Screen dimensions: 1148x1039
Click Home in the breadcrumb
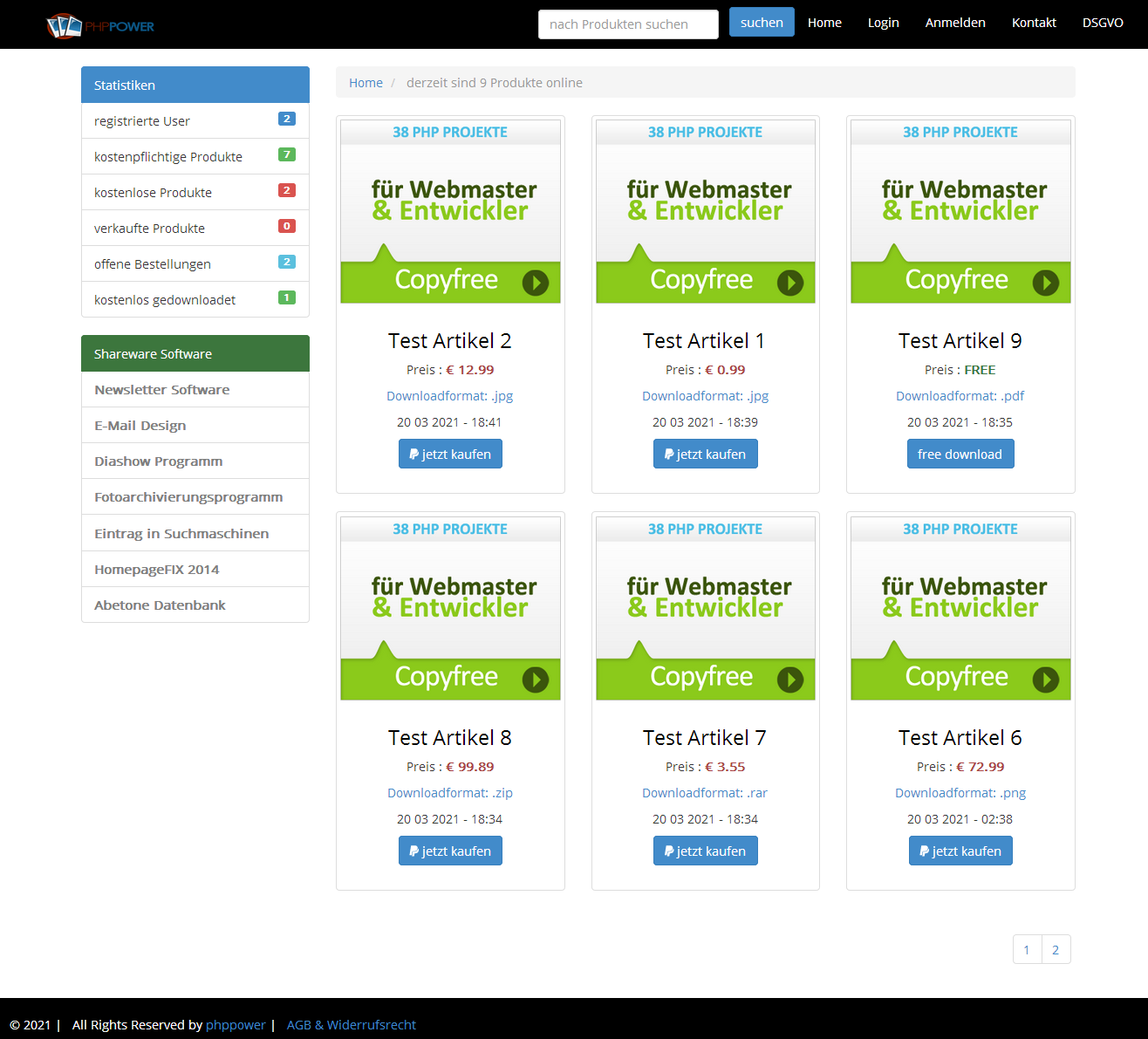click(366, 83)
